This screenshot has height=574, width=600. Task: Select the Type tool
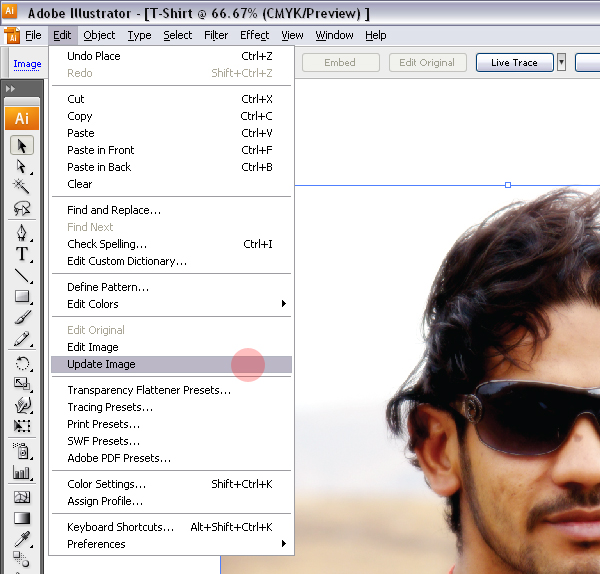pos(22,254)
